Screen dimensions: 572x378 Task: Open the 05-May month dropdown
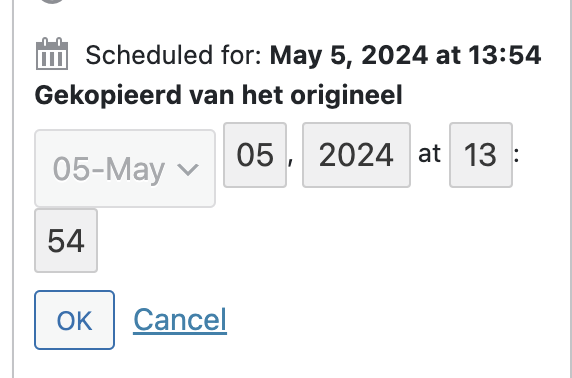point(125,168)
